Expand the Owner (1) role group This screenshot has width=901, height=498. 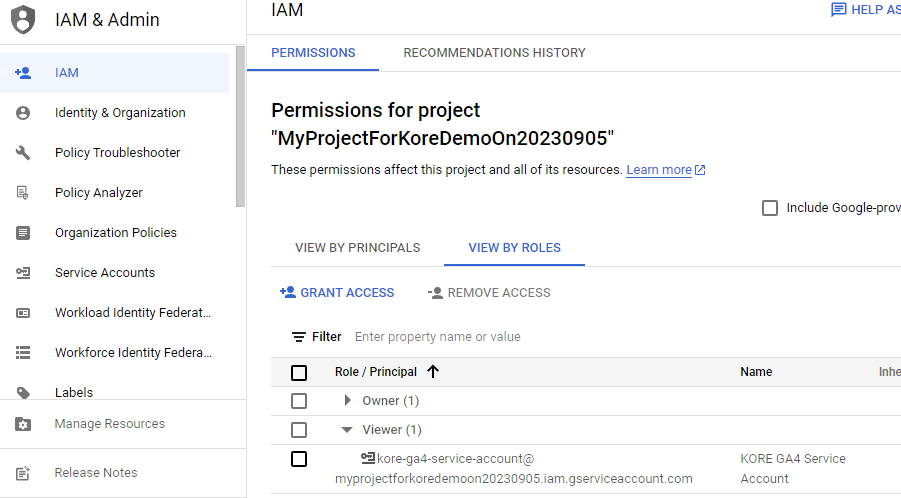348,401
